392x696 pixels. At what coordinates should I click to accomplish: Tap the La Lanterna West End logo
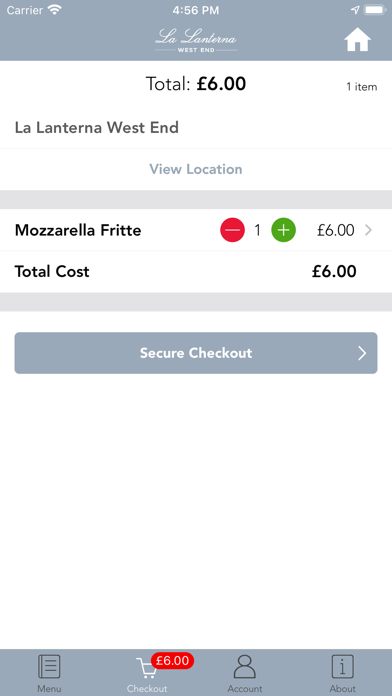coord(196,41)
